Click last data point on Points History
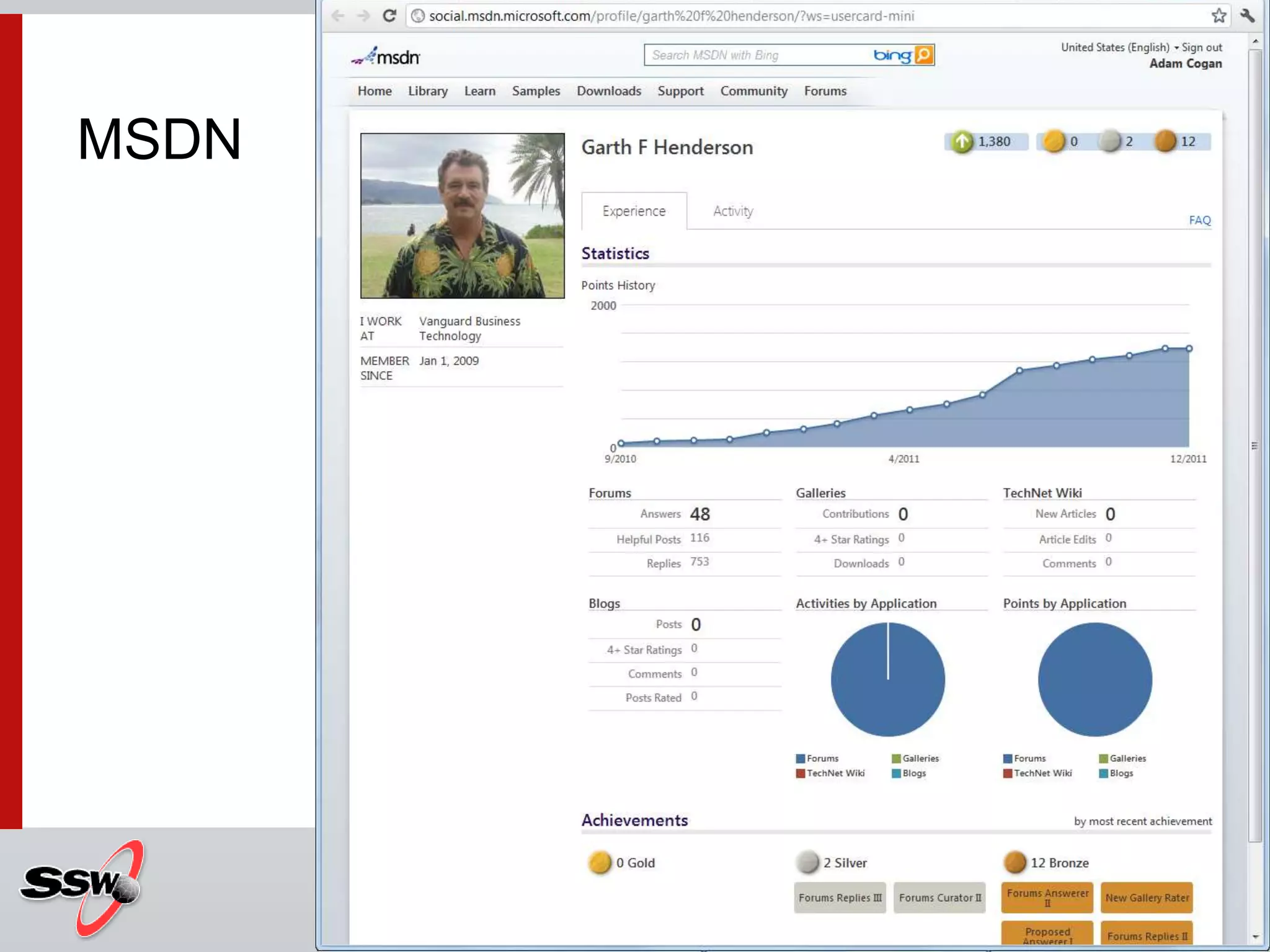Viewport: 1270px width, 952px height. pyautogui.click(x=1189, y=348)
